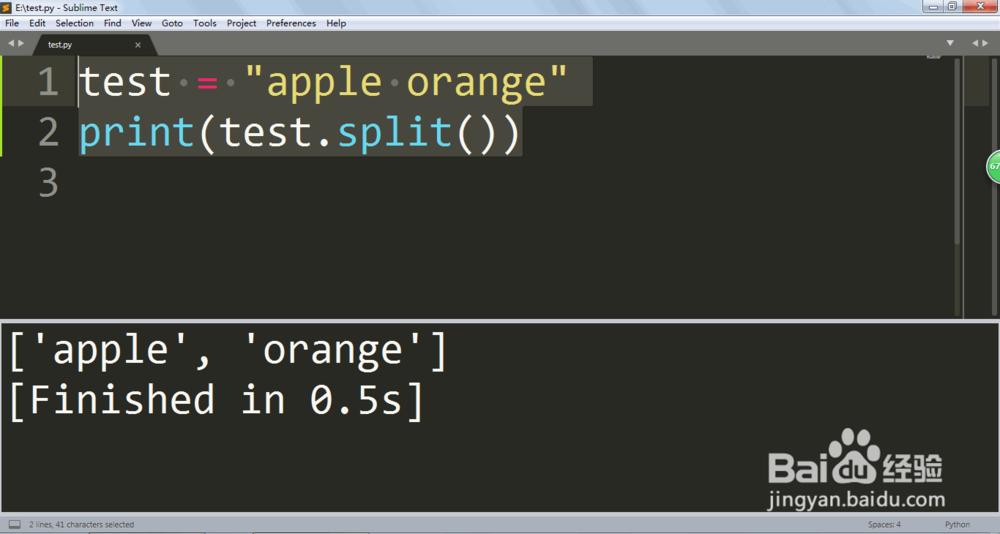Open the Goto menu

[x=172, y=23]
